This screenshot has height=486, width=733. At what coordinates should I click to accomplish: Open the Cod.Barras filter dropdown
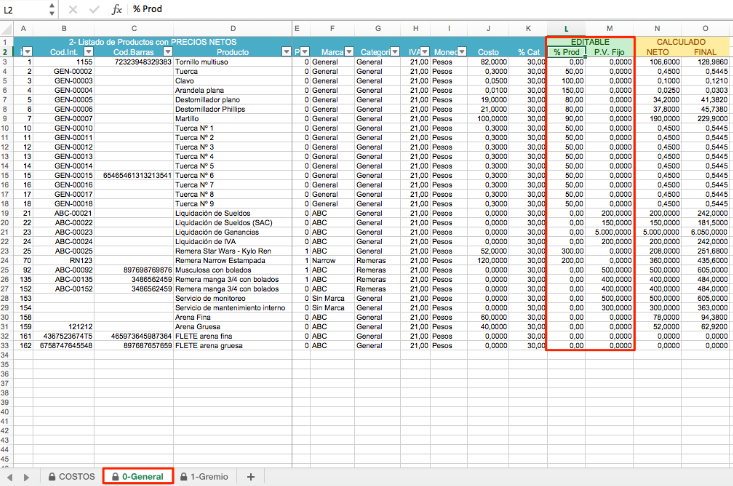pyautogui.click(x=168, y=52)
